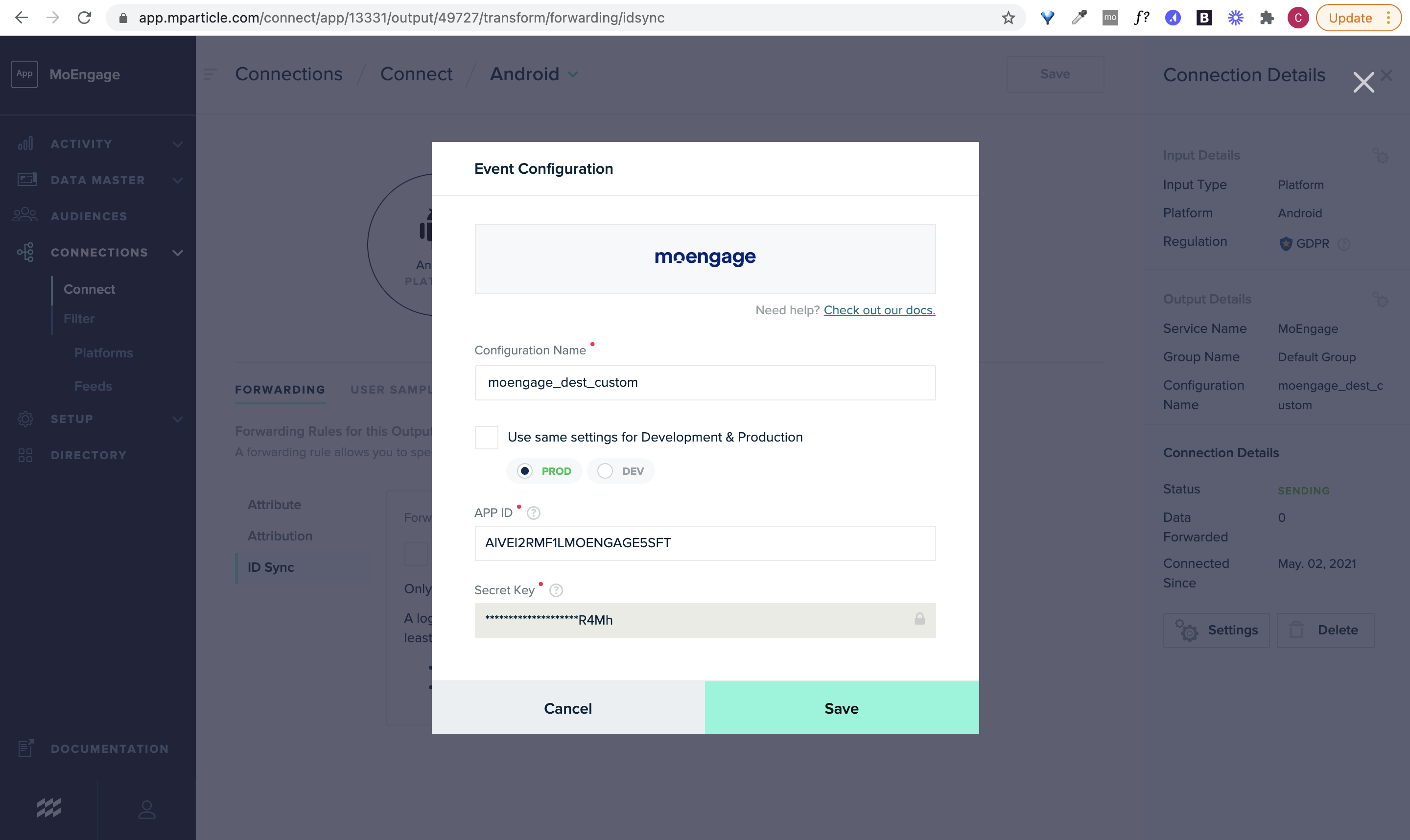Select the PROD radio button

525,471
